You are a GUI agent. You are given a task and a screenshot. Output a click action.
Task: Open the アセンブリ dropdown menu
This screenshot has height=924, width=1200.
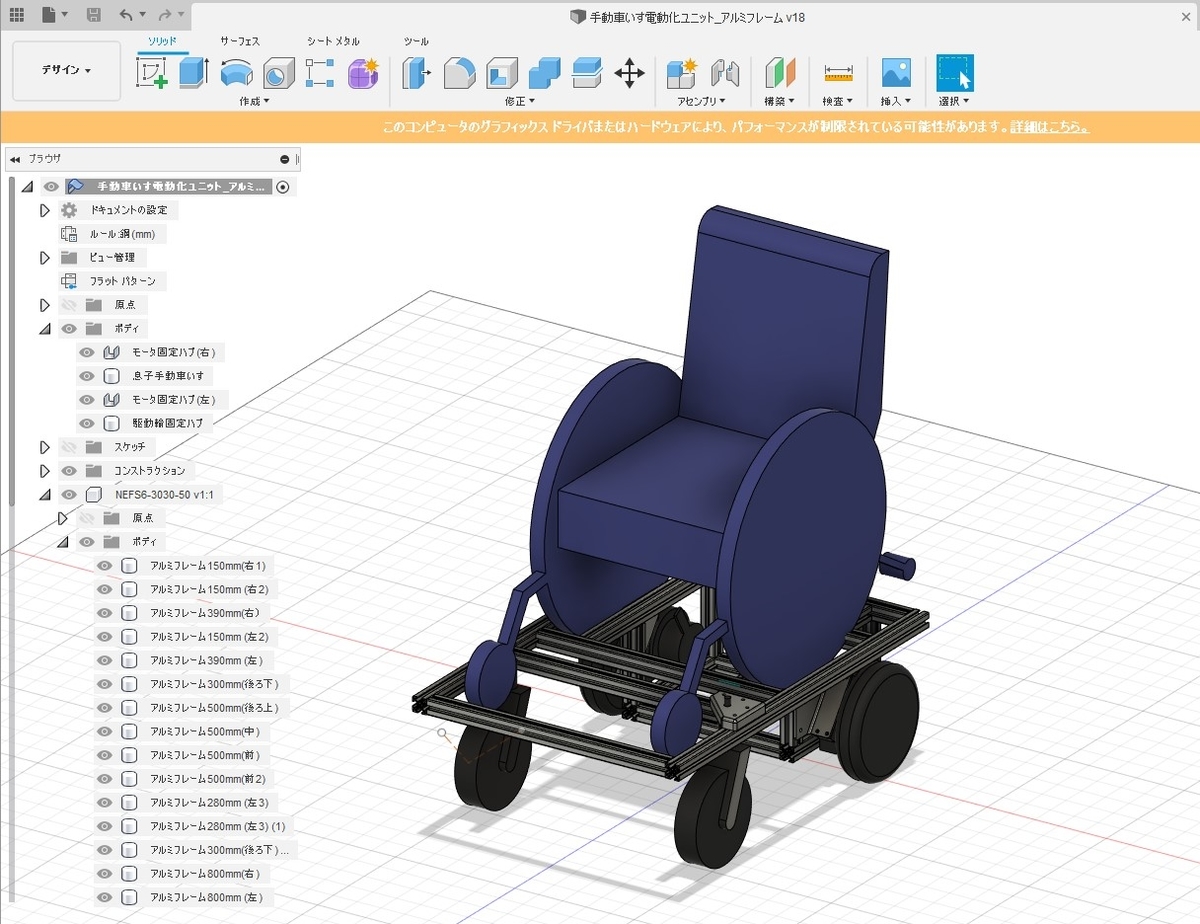tap(701, 101)
